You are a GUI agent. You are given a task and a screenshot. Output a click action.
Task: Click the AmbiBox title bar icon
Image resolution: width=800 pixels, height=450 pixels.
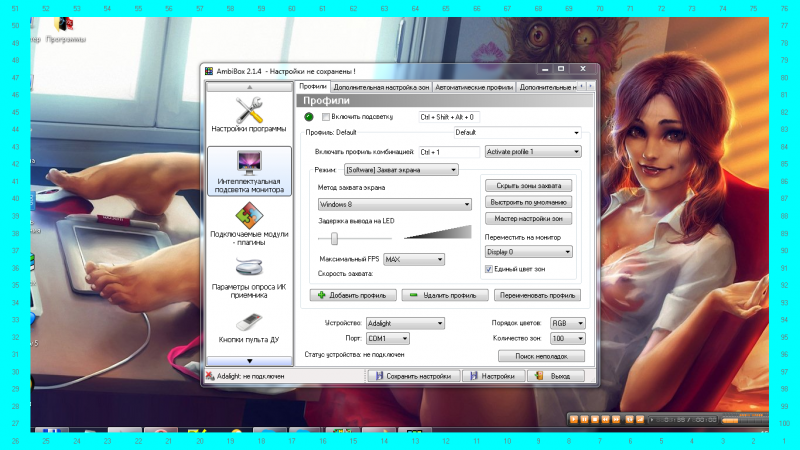[209, 71]
